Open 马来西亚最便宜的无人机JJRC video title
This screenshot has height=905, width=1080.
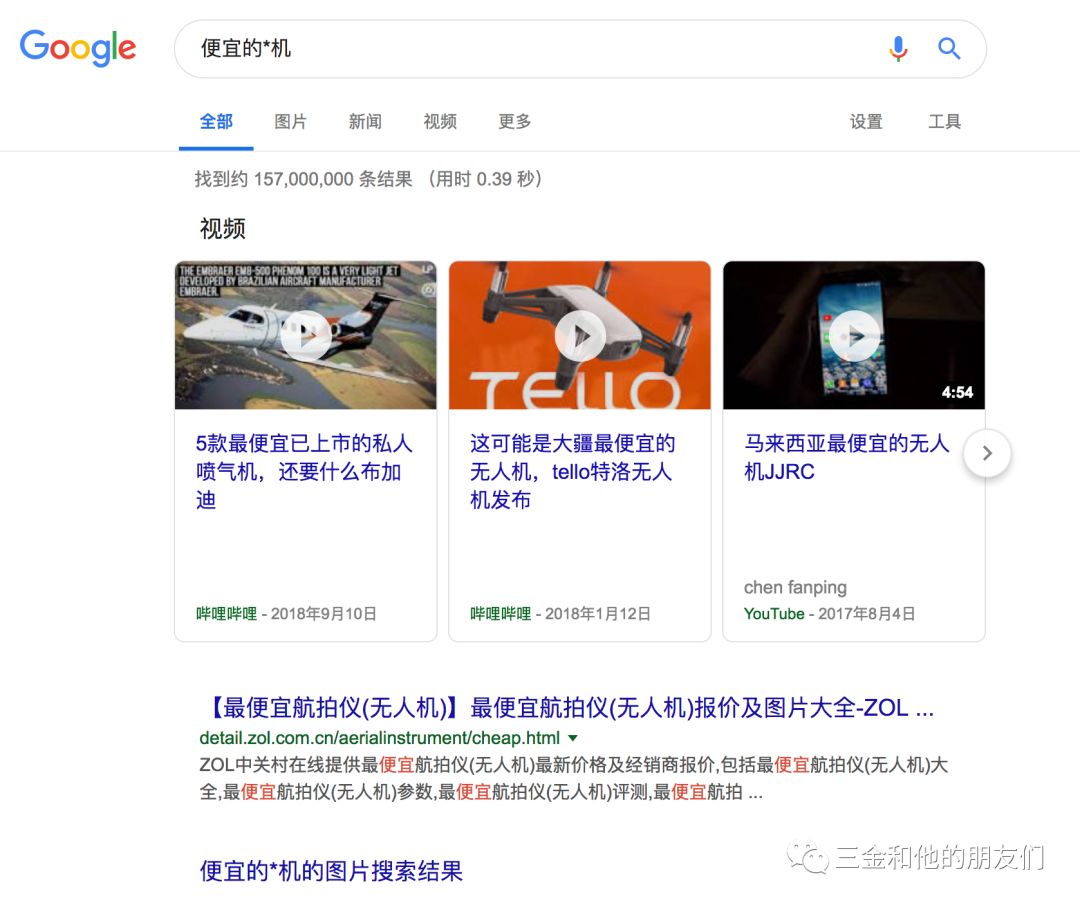(847, 457)
